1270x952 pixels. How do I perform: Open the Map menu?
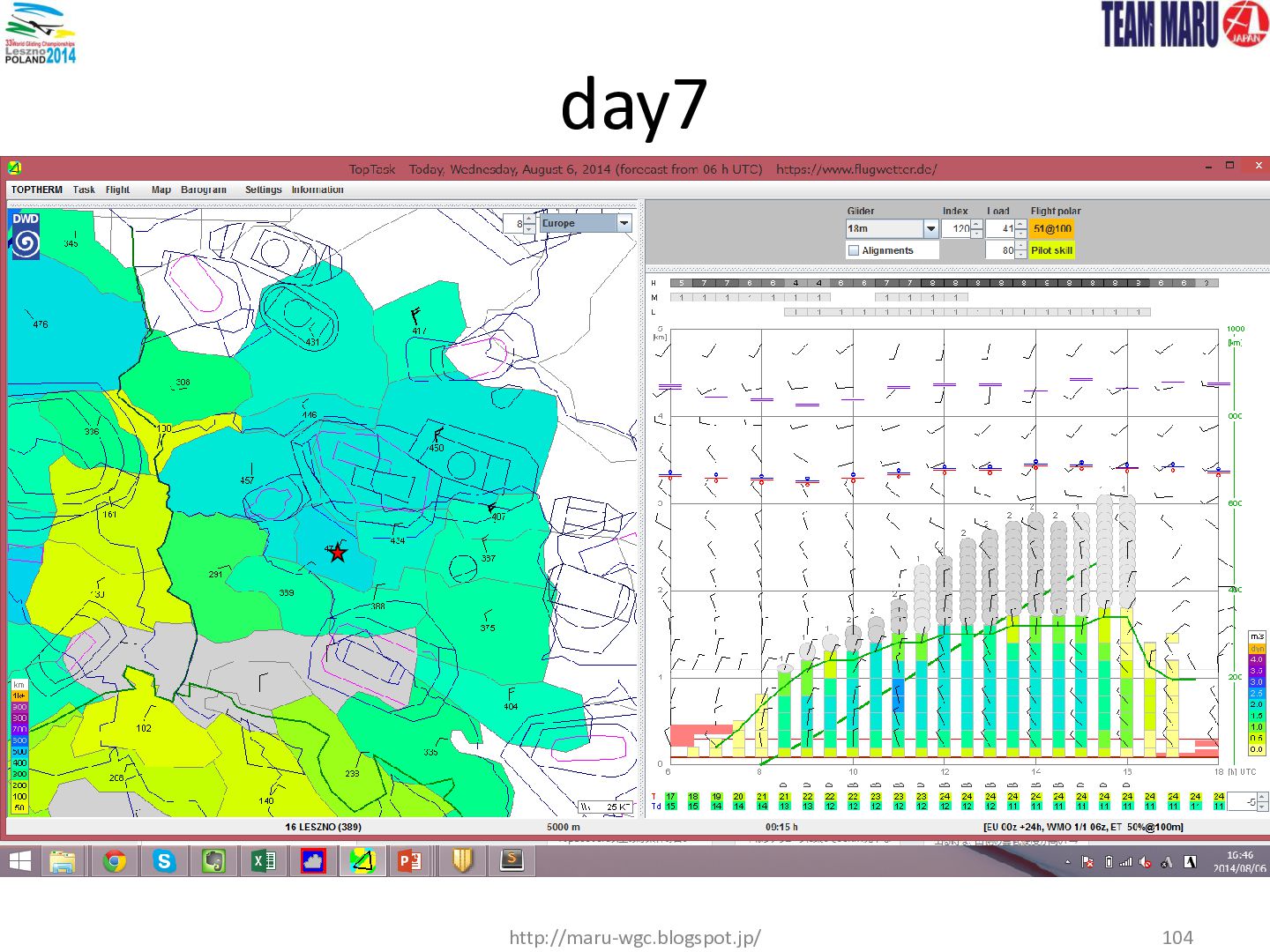coord(161,190)
